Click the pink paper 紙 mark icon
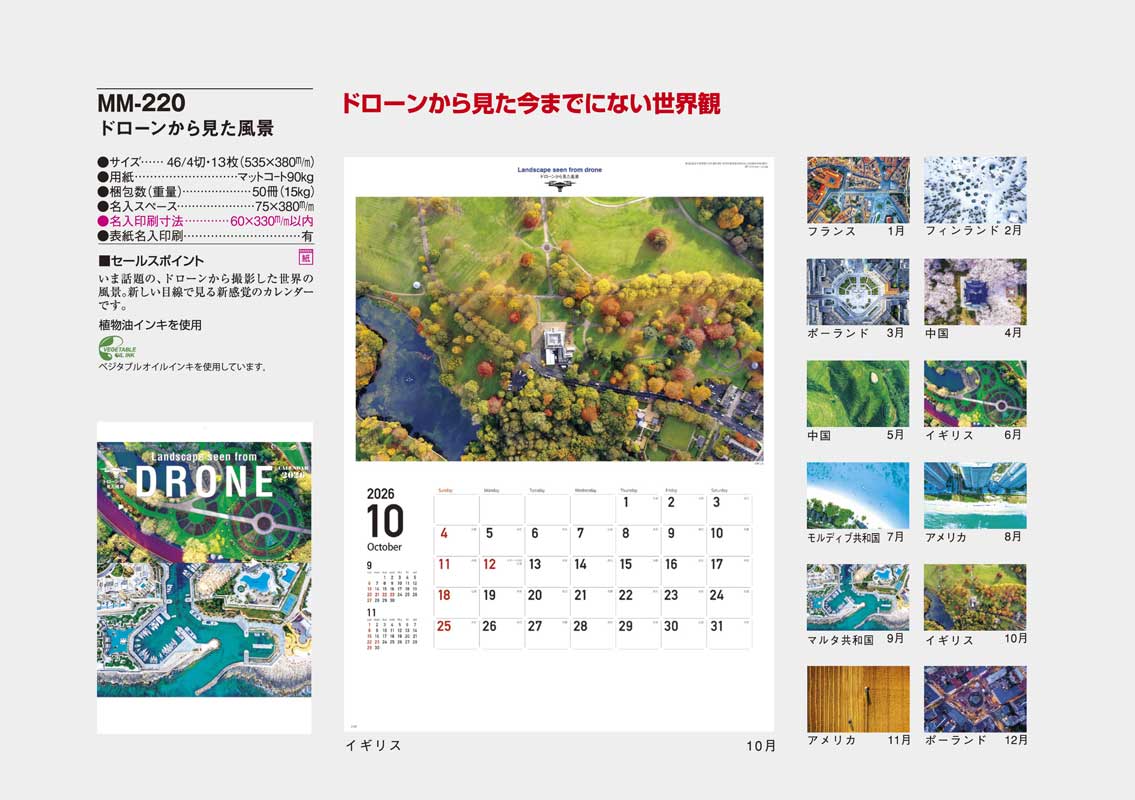Screen dimensions: 1135x800 coord(305,258)
